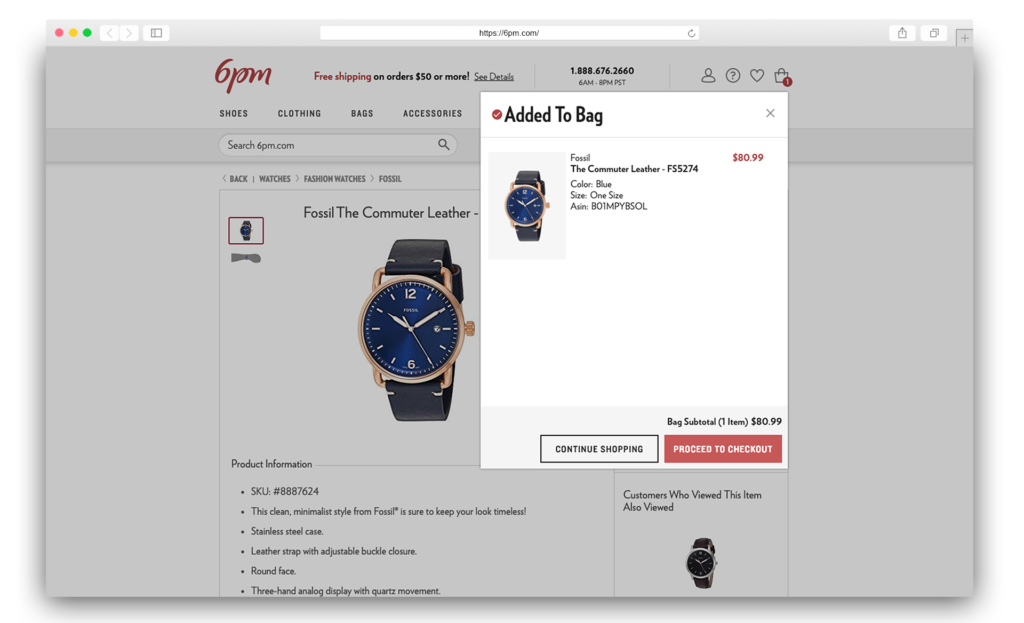Open the shopping bag icon
The width and height of the screenshot is (1024, 623).
point(782,76)
